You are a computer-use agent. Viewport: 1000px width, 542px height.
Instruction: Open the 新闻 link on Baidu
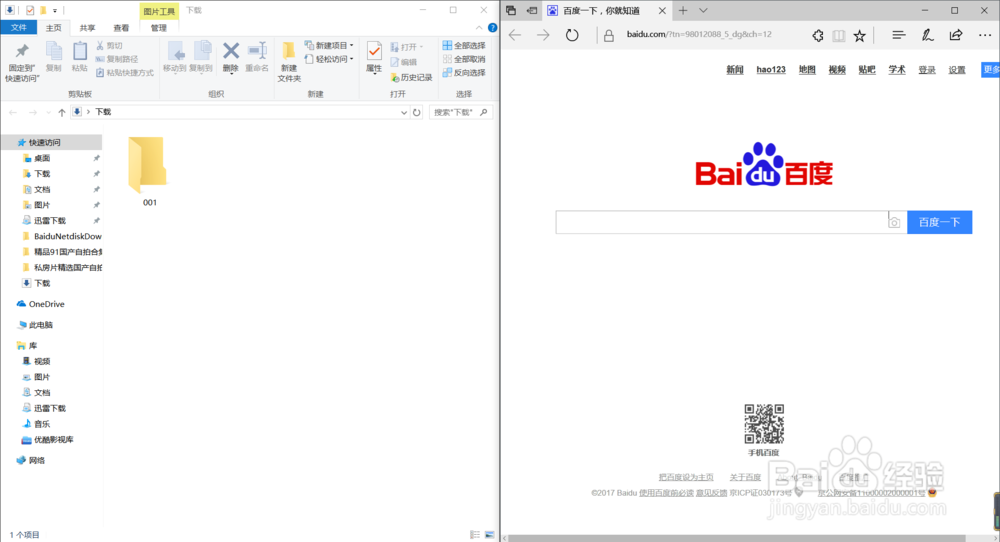point(735,70)
